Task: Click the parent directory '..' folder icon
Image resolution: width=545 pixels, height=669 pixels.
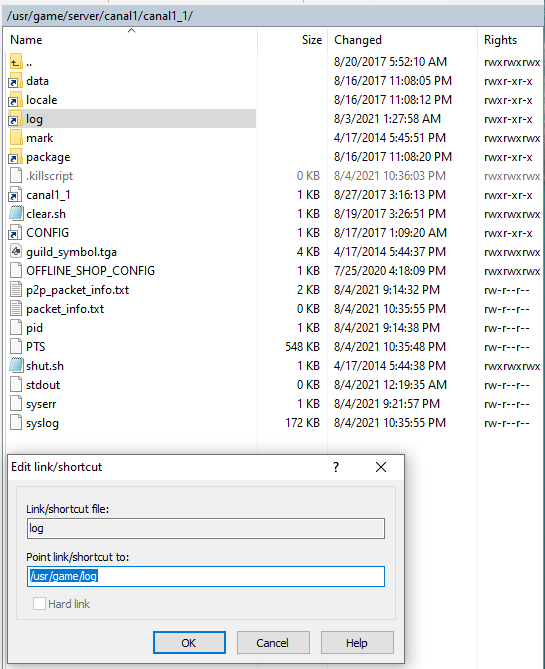Action: pyautogui.click(x=16, y=62)
